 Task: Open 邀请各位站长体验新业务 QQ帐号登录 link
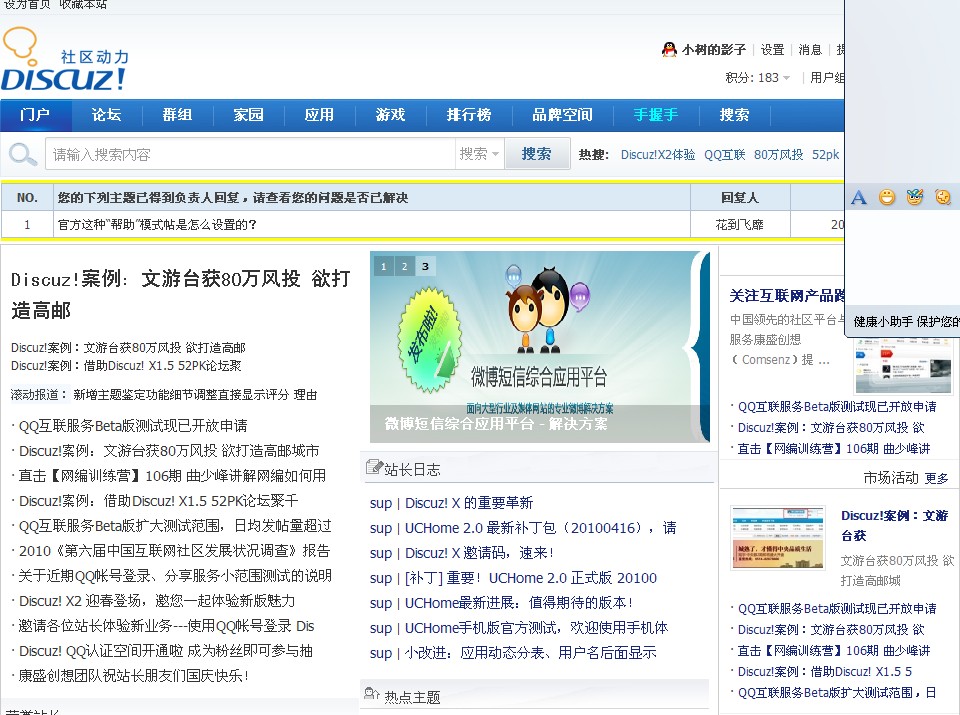pyautogui.click(x=166, y=626)
